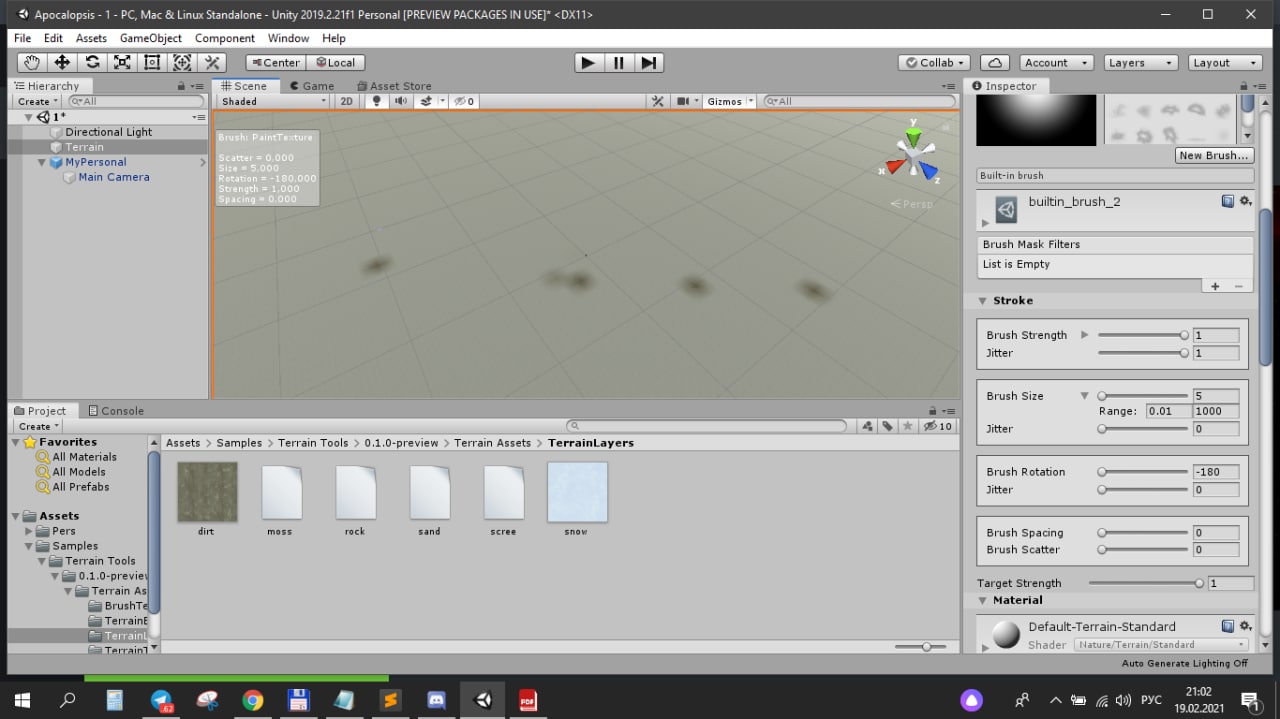Click the Step frame button
Viewport: 1280px width, 719px height.
pyautogui.click(x=649, y=62)
